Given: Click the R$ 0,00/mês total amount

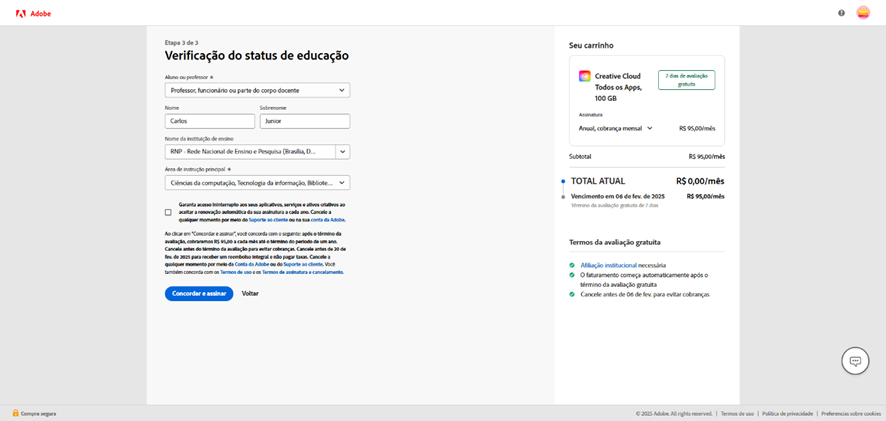Looking at the screenshot, I should click(x=700, y=181).
